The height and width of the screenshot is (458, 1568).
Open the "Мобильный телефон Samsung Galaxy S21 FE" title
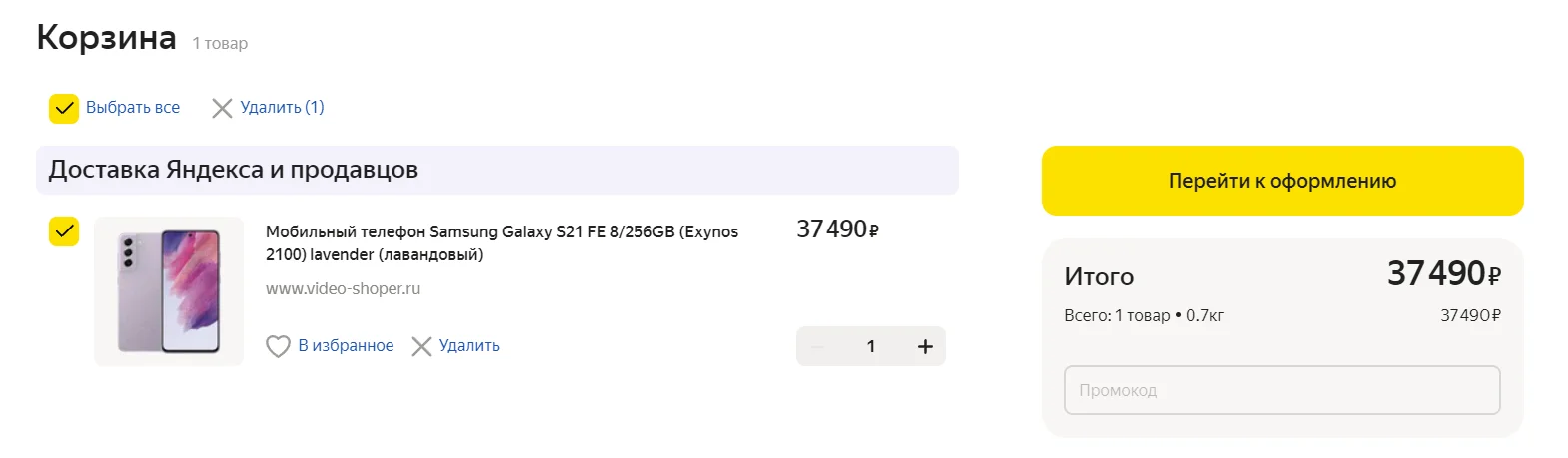point(501,243)
